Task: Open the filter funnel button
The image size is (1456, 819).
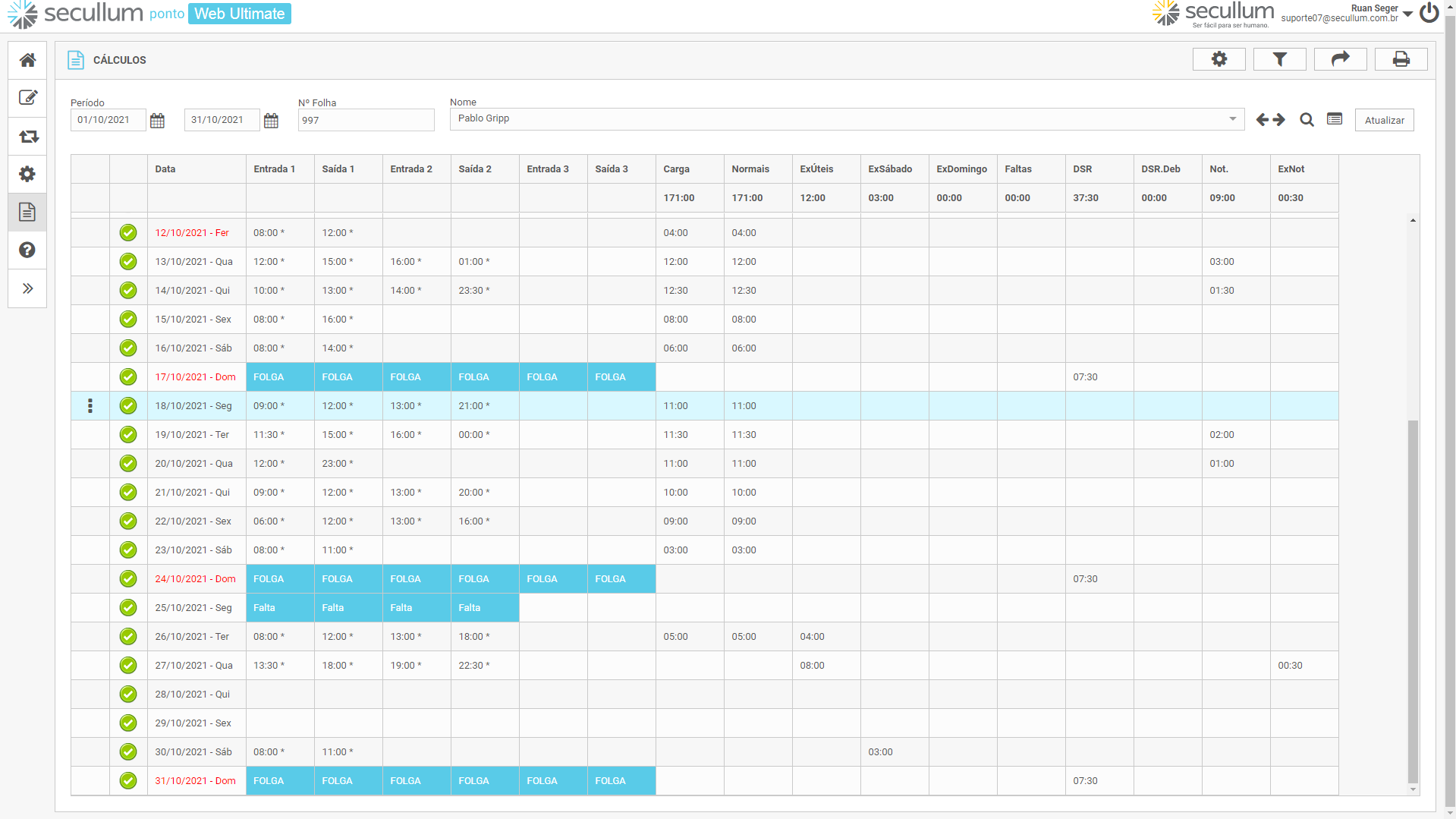Action: [1279, 59]
